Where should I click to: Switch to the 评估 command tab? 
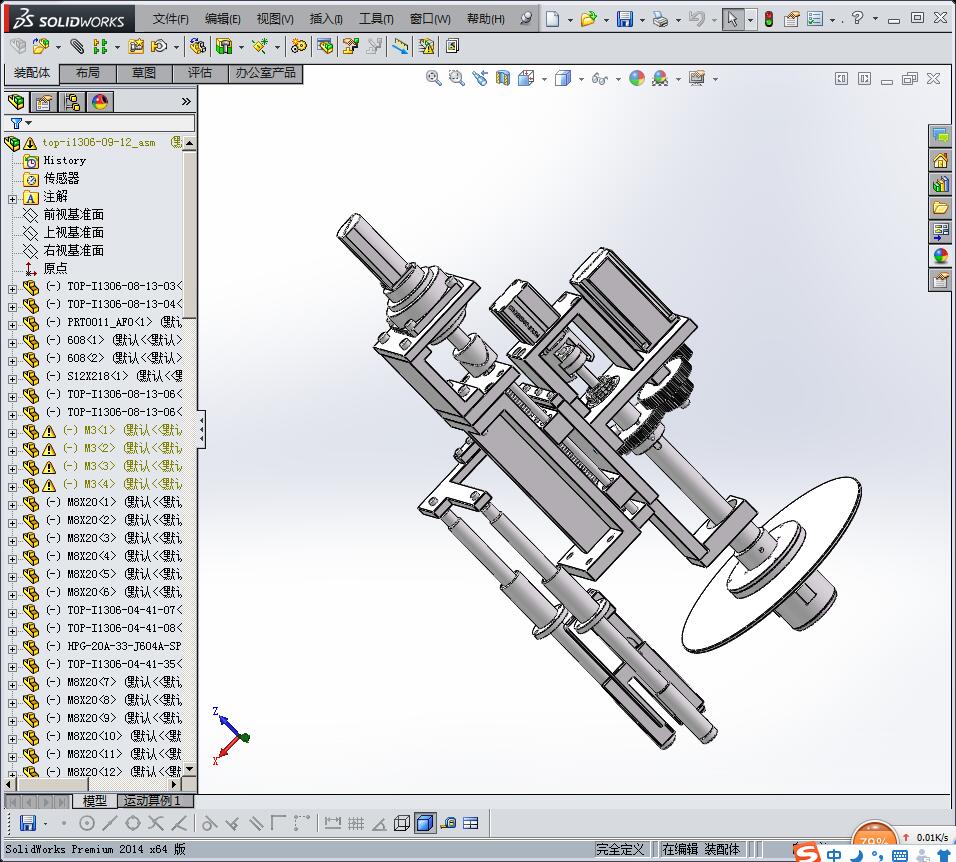[x=200, y=73]
